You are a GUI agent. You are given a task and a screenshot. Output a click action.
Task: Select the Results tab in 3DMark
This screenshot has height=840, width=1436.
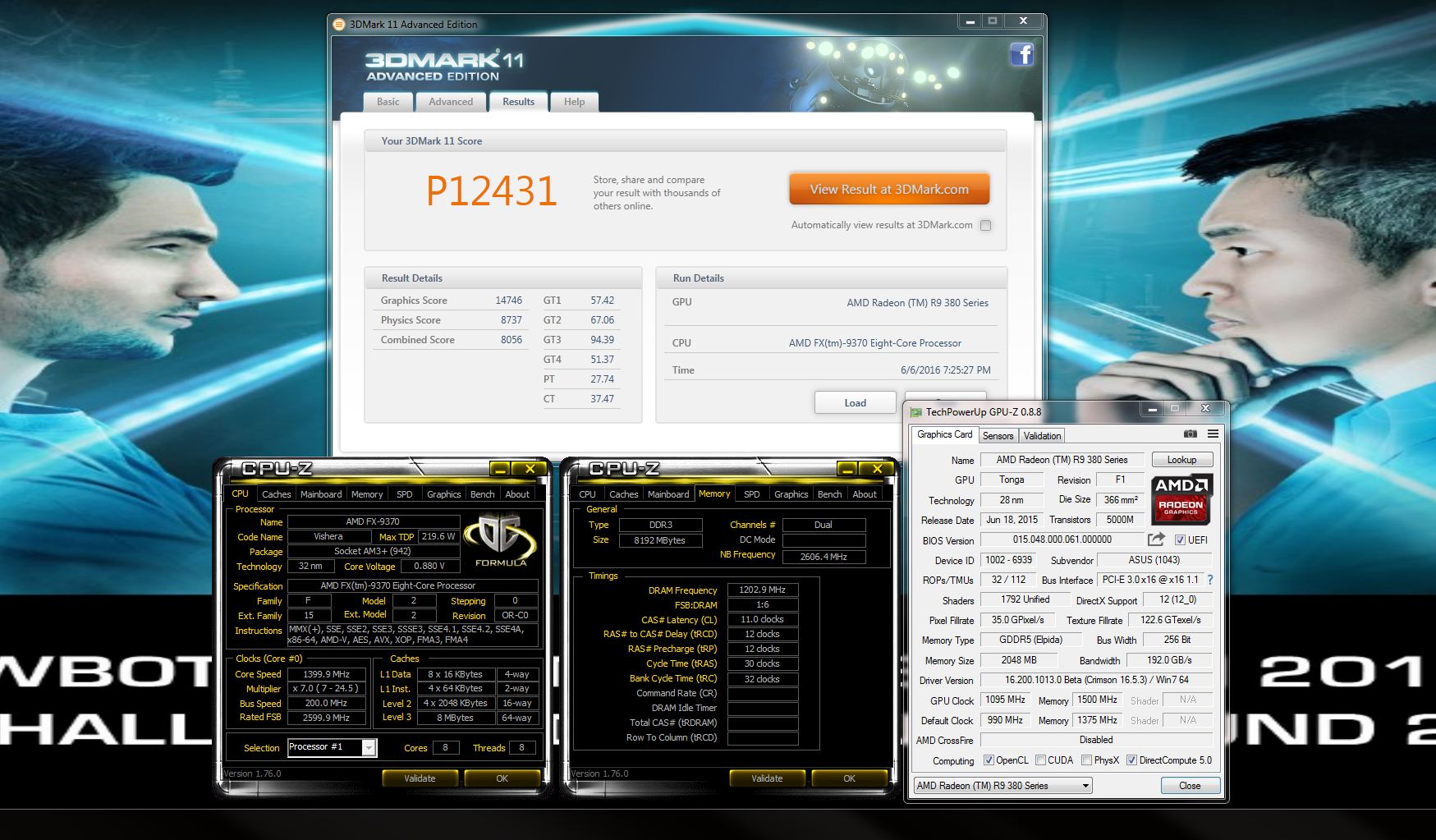[x=518, y=102]
